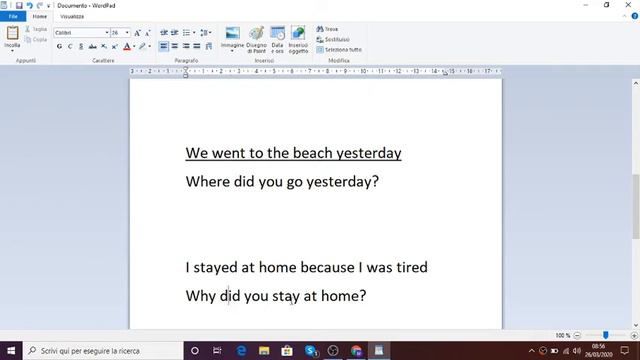Click Sostituisci to replace text
This screenshot has height=360, width=640.
tap(333, 40)
